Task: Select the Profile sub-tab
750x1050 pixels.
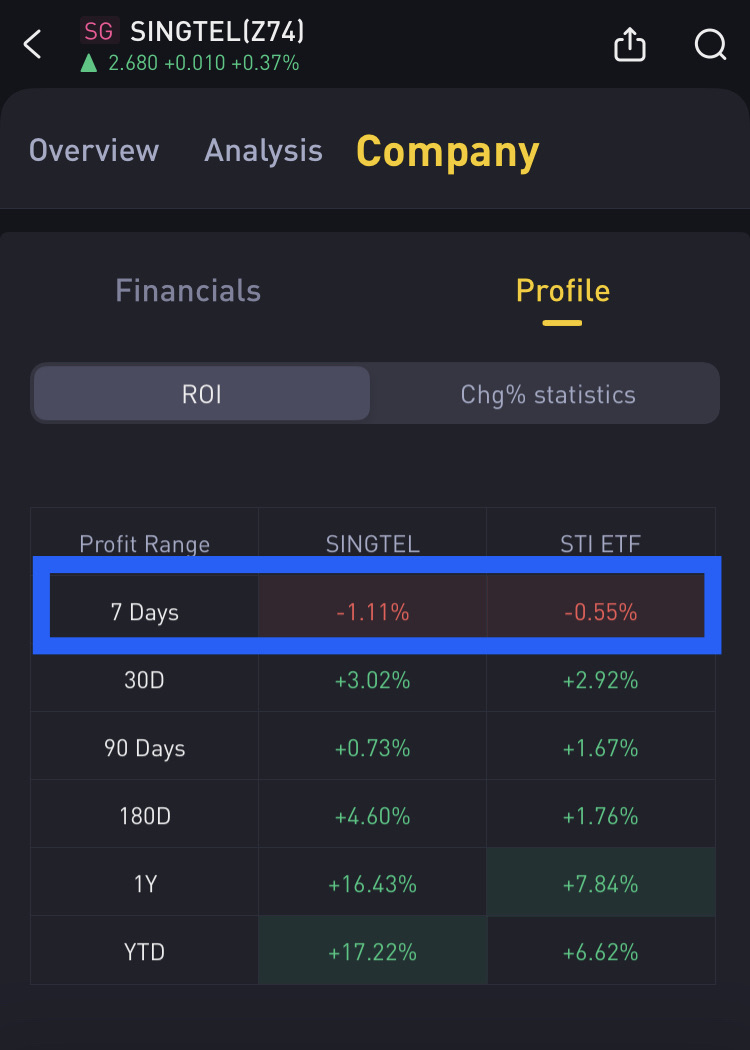Action: 562,291
